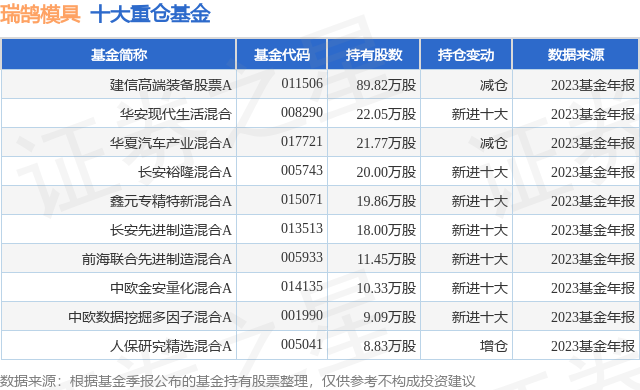
Task: Click holdings value 89.82万股
Action: pos(386,85)
